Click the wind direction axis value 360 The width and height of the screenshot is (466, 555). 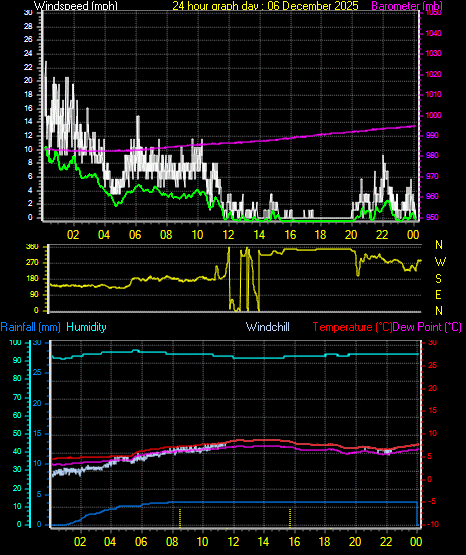(32, 247)
